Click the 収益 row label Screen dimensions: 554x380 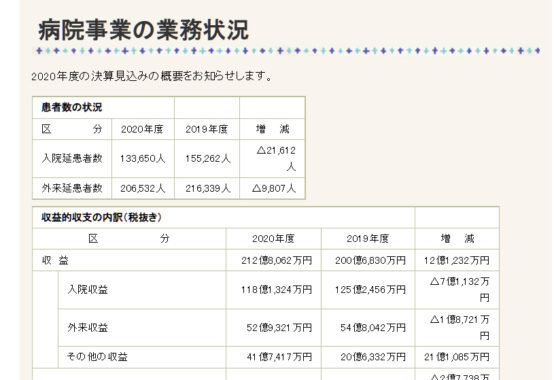[55, 261]
